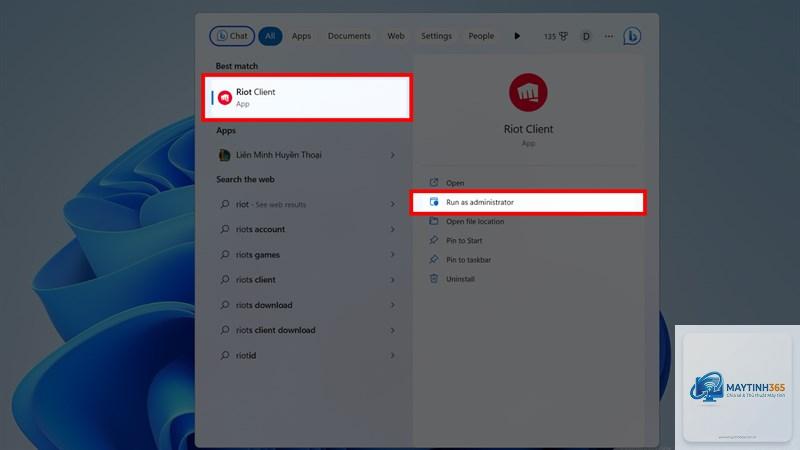This screenshot has width=800, height=450.
Task: Launch the Bing icon in top corner
Action: [x=632, y=36]
